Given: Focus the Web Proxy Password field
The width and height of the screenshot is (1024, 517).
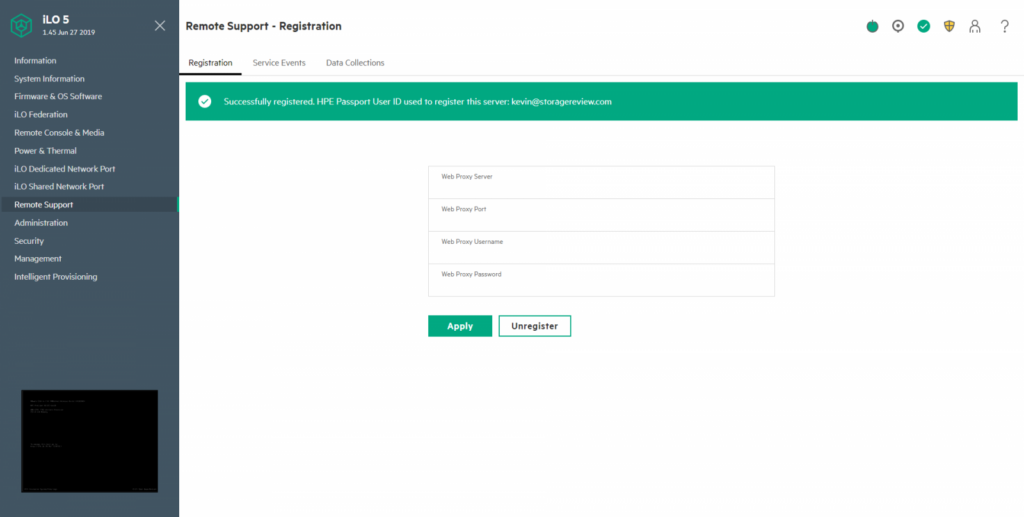Looking at the screenshot, I should click(x=601, y=280).
